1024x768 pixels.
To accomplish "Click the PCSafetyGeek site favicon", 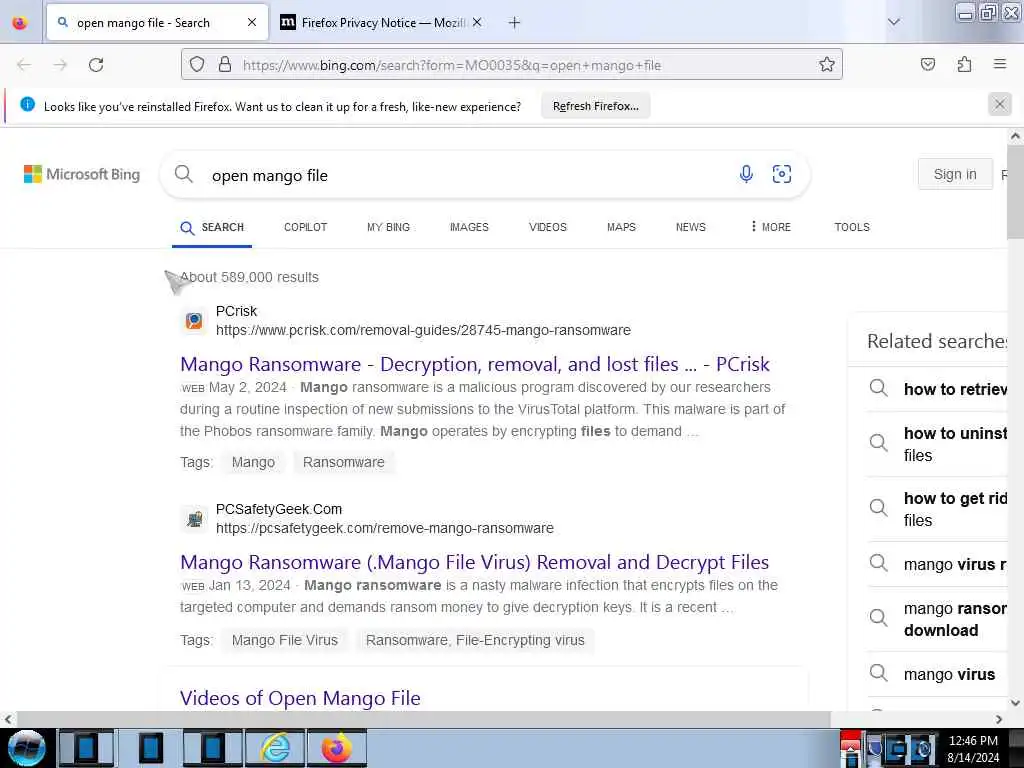I will click(x=194, y=519).
